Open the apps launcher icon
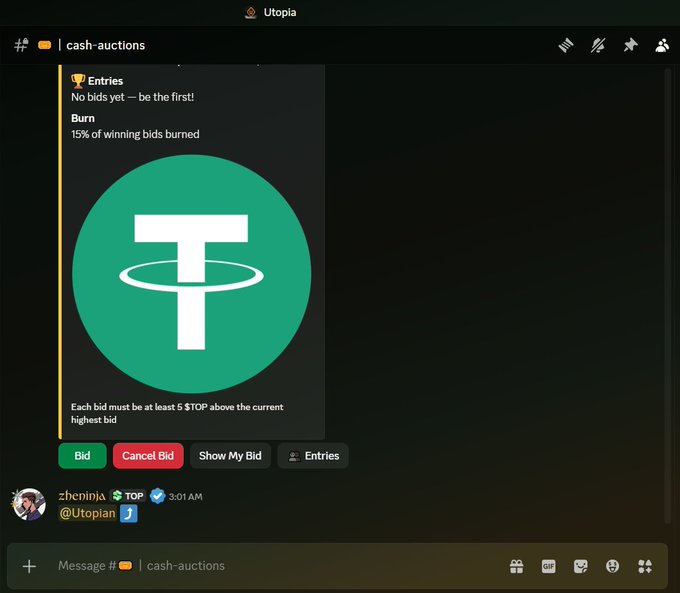680x593 pixels. point(645,566)
